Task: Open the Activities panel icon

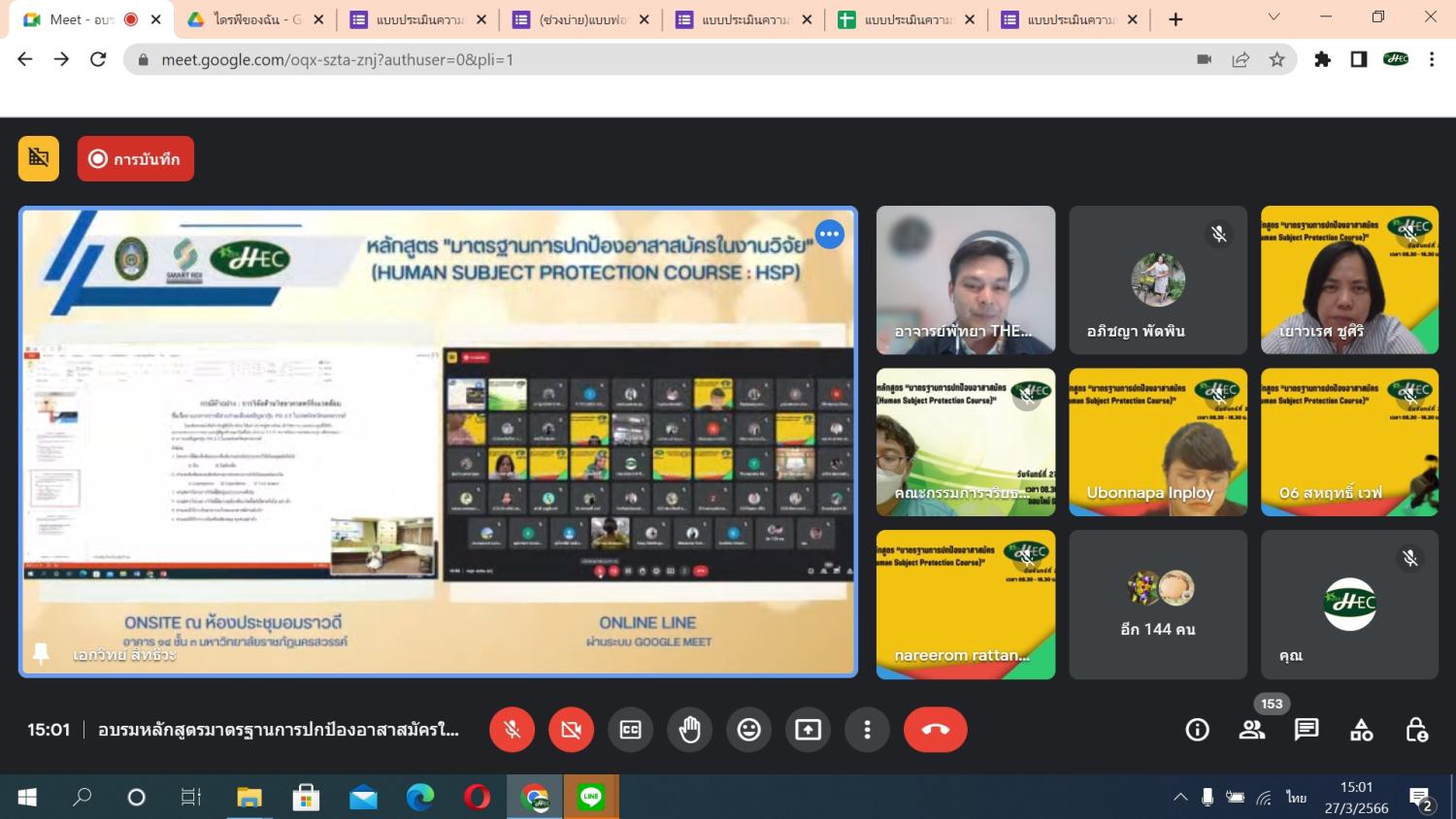Action: (x=1362, y=730)
